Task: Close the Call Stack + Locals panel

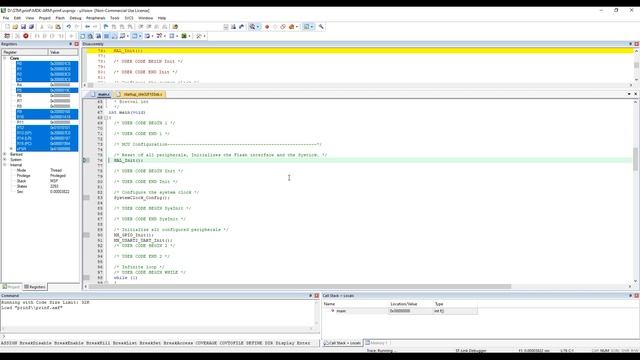Action: coord(636,296)
